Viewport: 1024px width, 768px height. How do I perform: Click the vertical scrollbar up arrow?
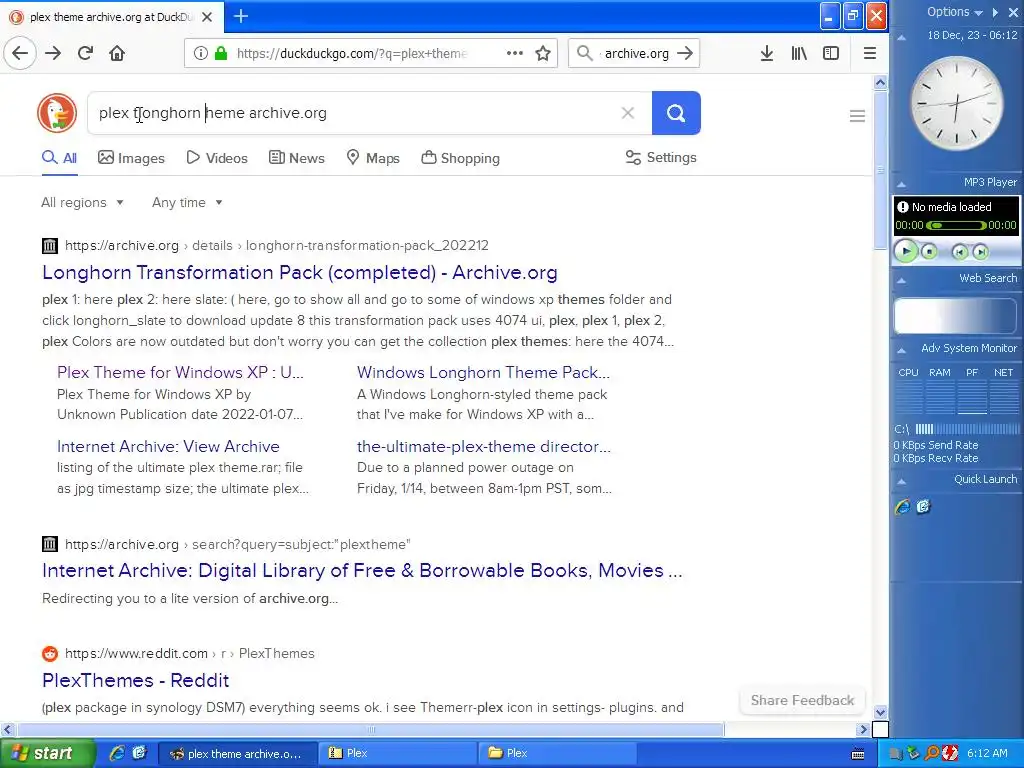pos(880,83)
